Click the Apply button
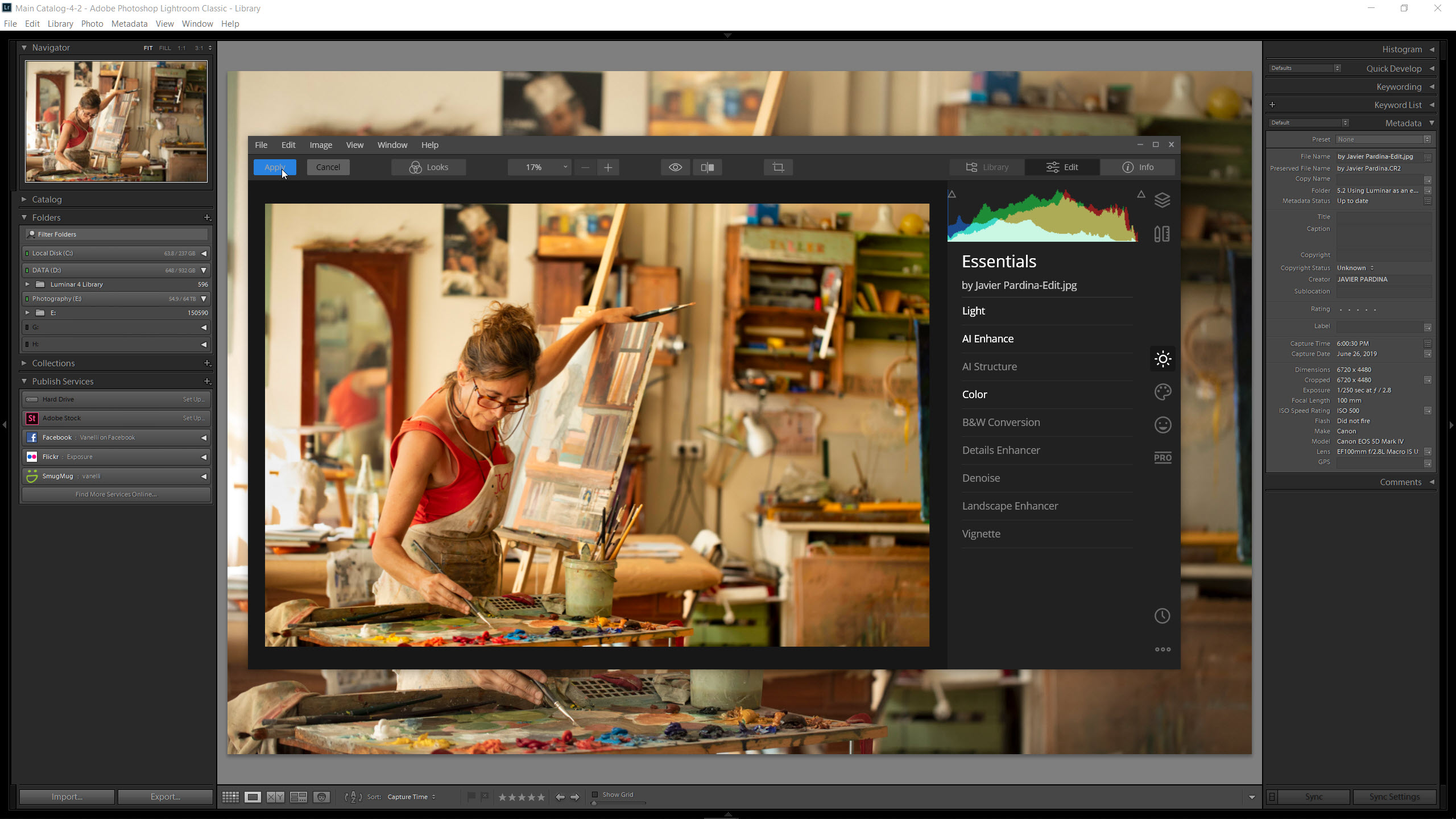 (274, 167)
